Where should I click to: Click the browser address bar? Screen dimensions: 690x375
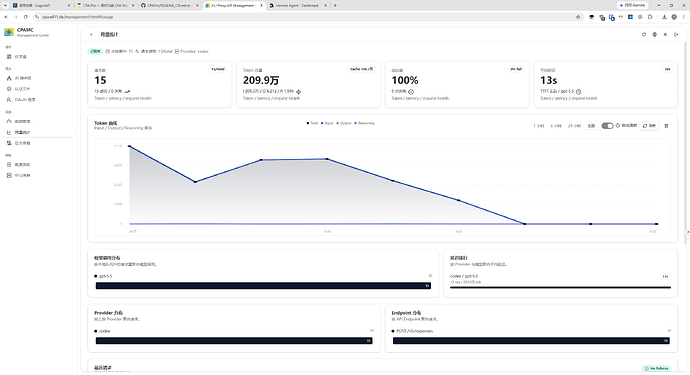pyautogui.click(x=308, y=17)
